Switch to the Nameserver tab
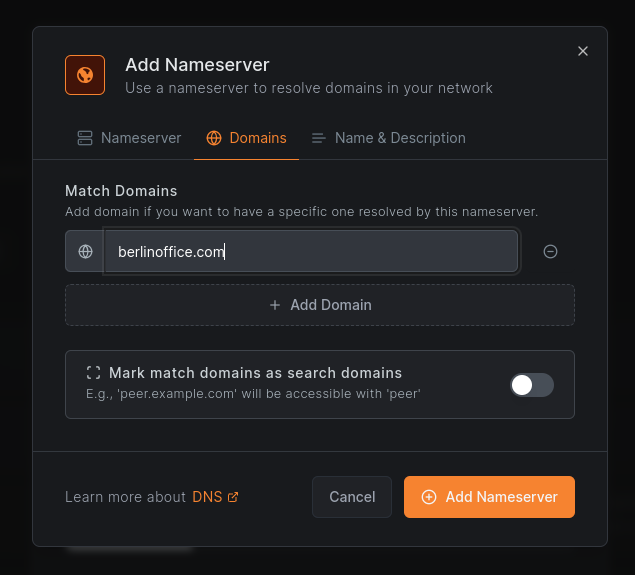Image resolution: width=635 pixels, height=575 pixels. coord(129,138)
